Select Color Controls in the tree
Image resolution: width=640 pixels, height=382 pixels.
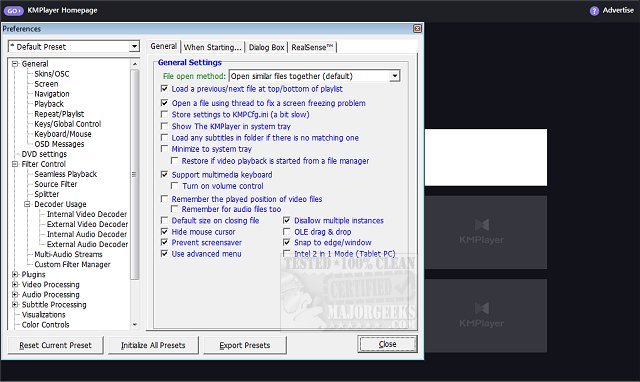click(45, 325)
